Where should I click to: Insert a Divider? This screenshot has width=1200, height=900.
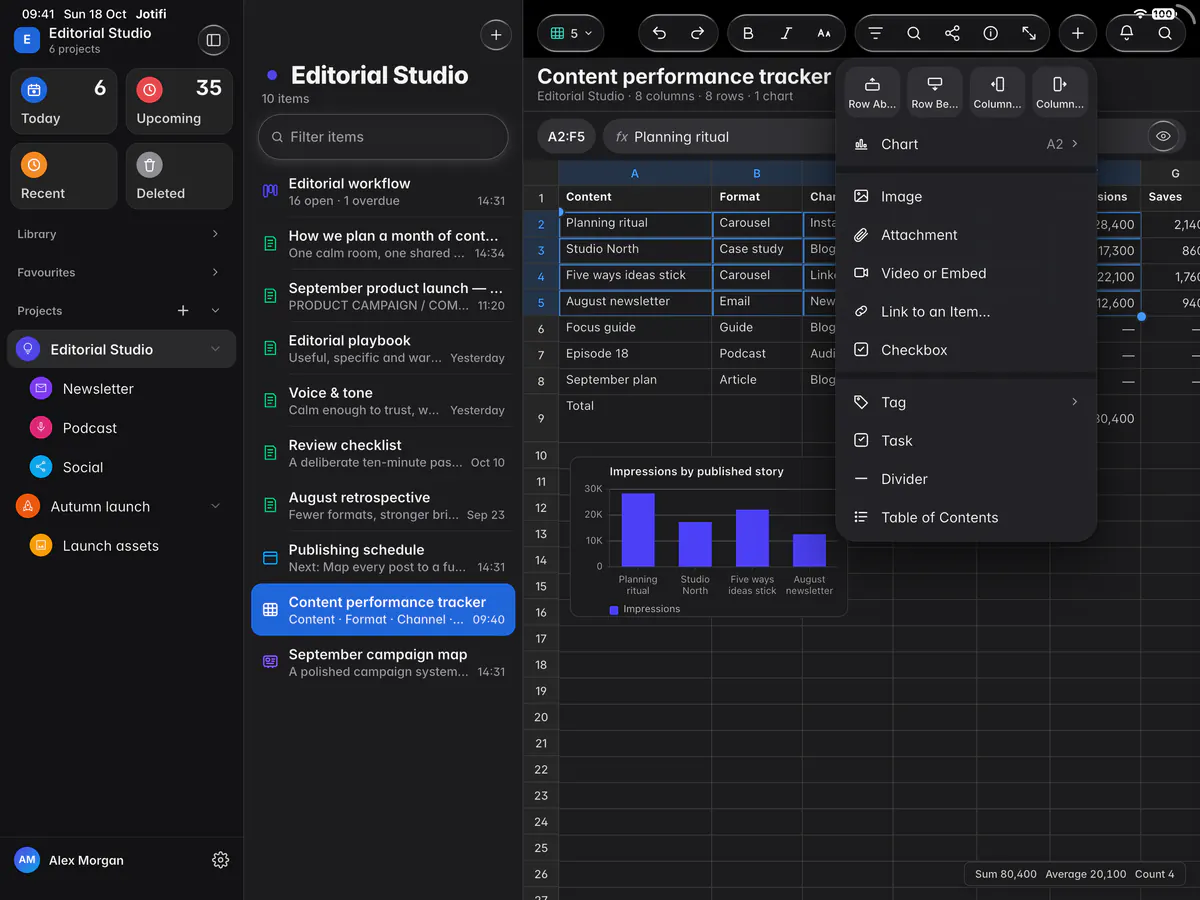click(966, 479)
